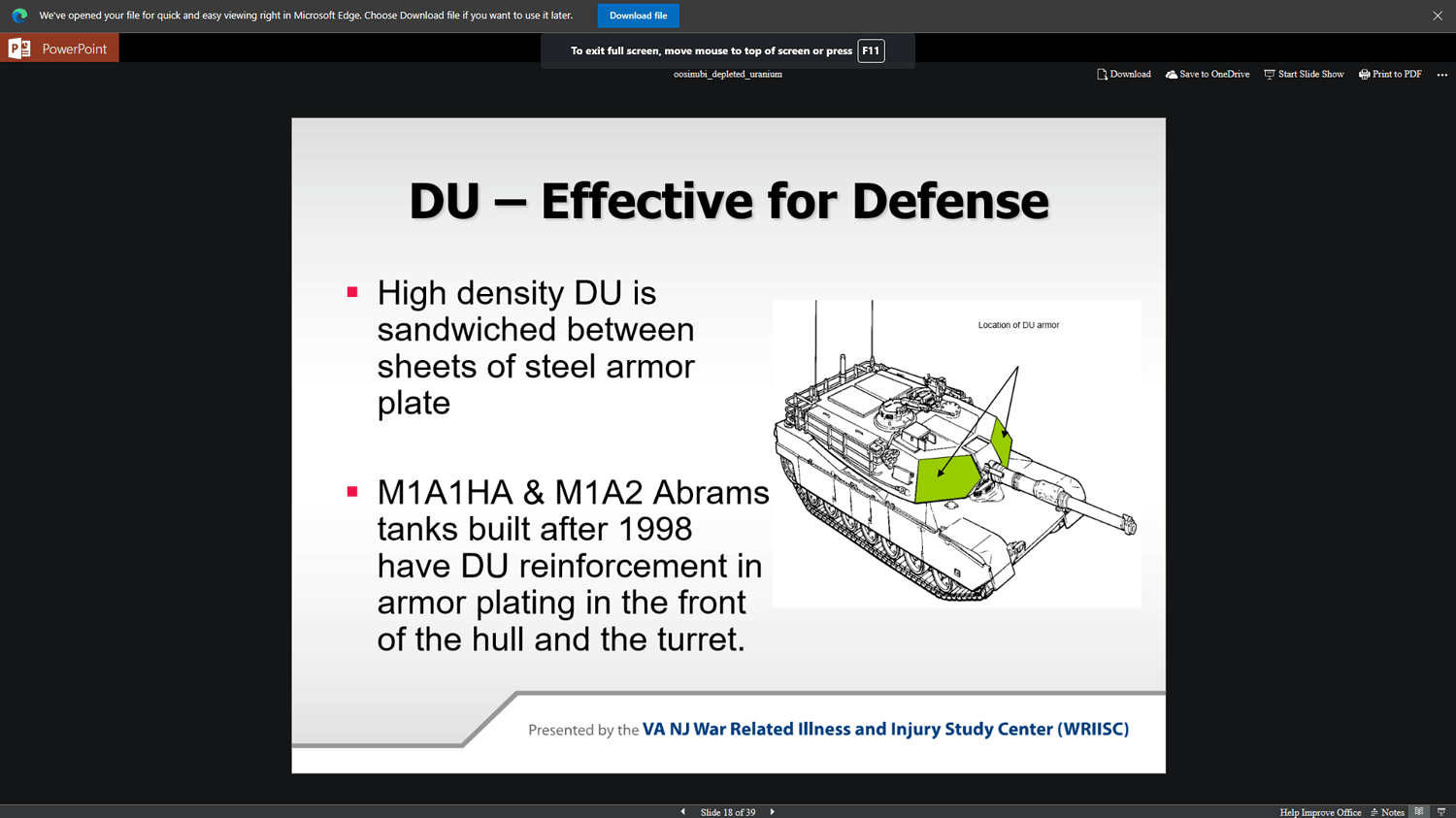Click the Slide 18 of 39 indicator
Screen dimensions: 1456x818
click(728, 812)
